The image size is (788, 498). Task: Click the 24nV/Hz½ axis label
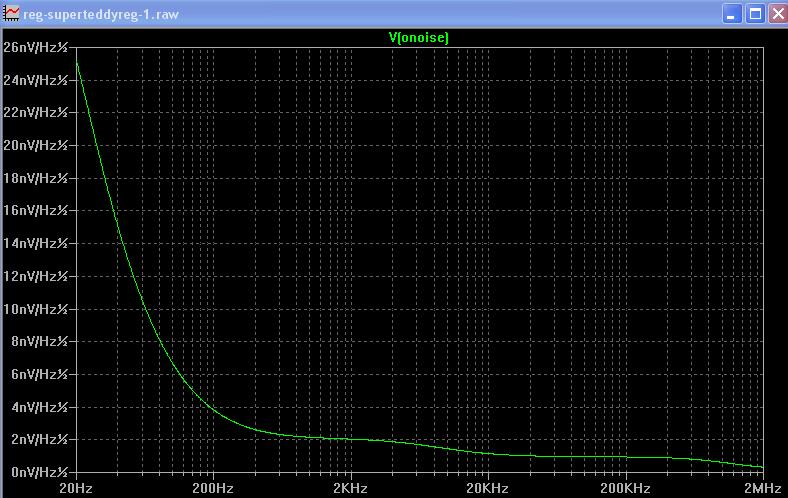[x=35, y=80]
